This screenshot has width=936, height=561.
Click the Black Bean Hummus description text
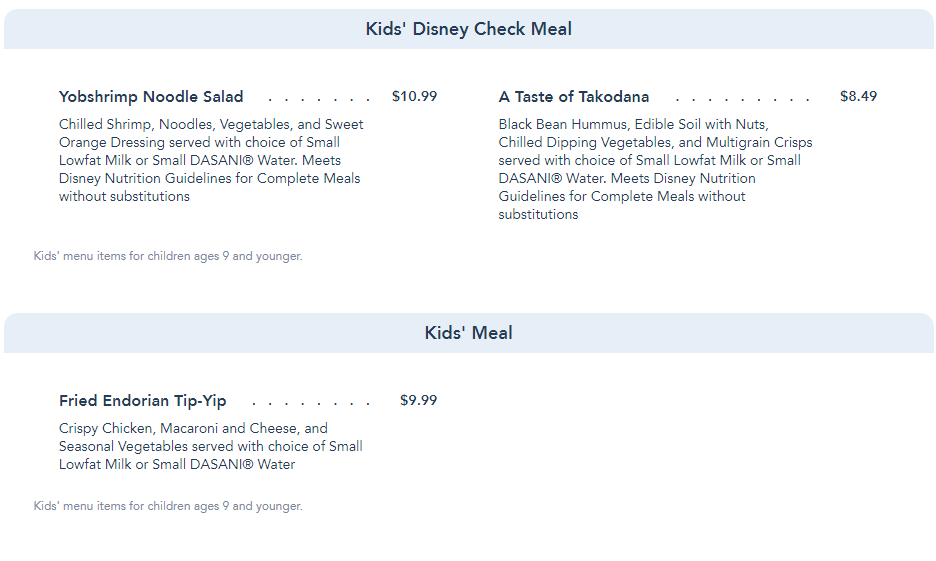655,169
